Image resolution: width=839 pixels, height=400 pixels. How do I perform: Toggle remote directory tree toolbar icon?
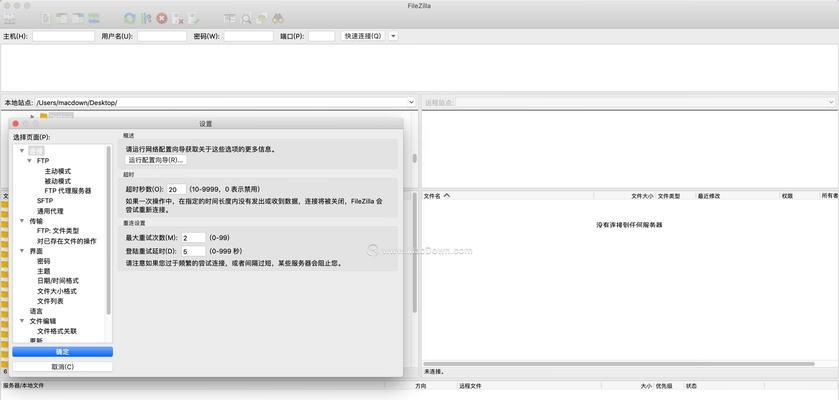click(78, 18)
